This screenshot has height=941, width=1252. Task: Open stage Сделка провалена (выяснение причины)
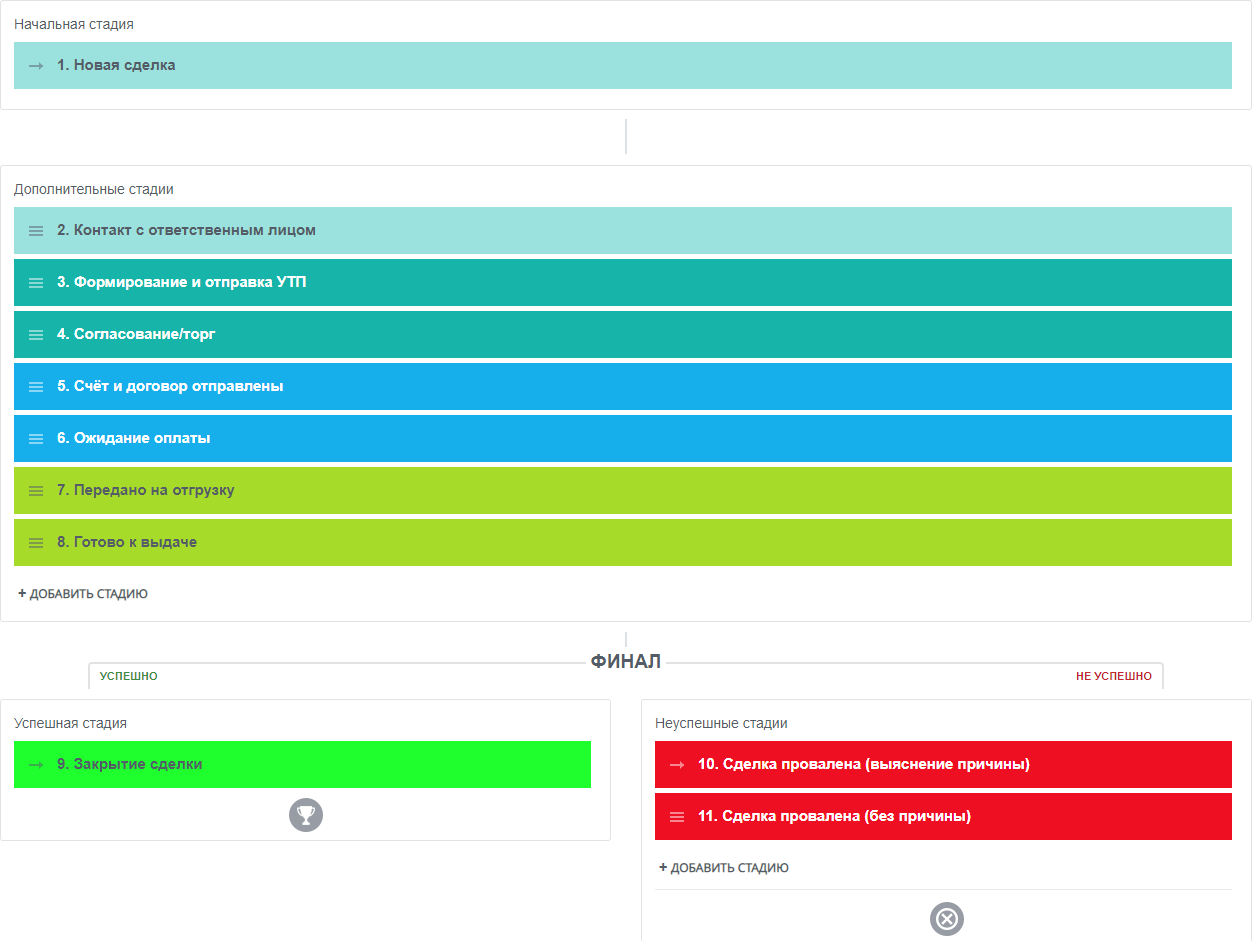point(863,765)
